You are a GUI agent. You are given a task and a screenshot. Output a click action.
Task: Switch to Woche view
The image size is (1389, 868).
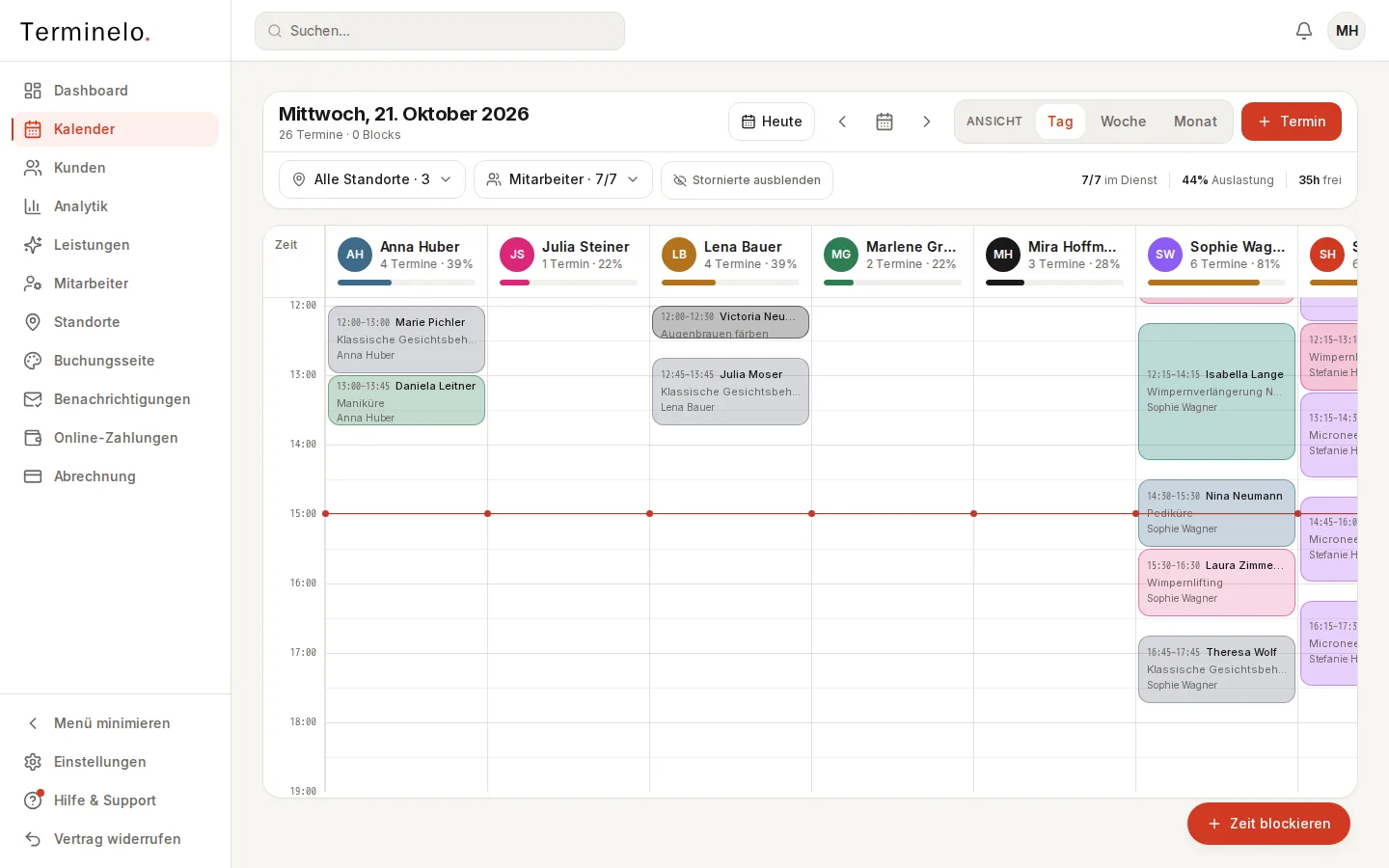pos(1123,122)
